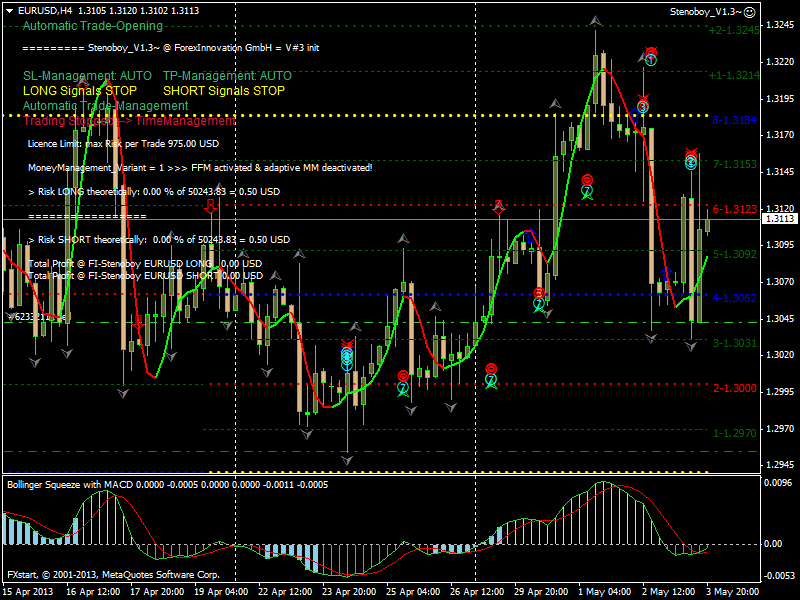The image size is (800, 600).
Task: Toggle SL-Management: AUTO setting
Action: 87,75
